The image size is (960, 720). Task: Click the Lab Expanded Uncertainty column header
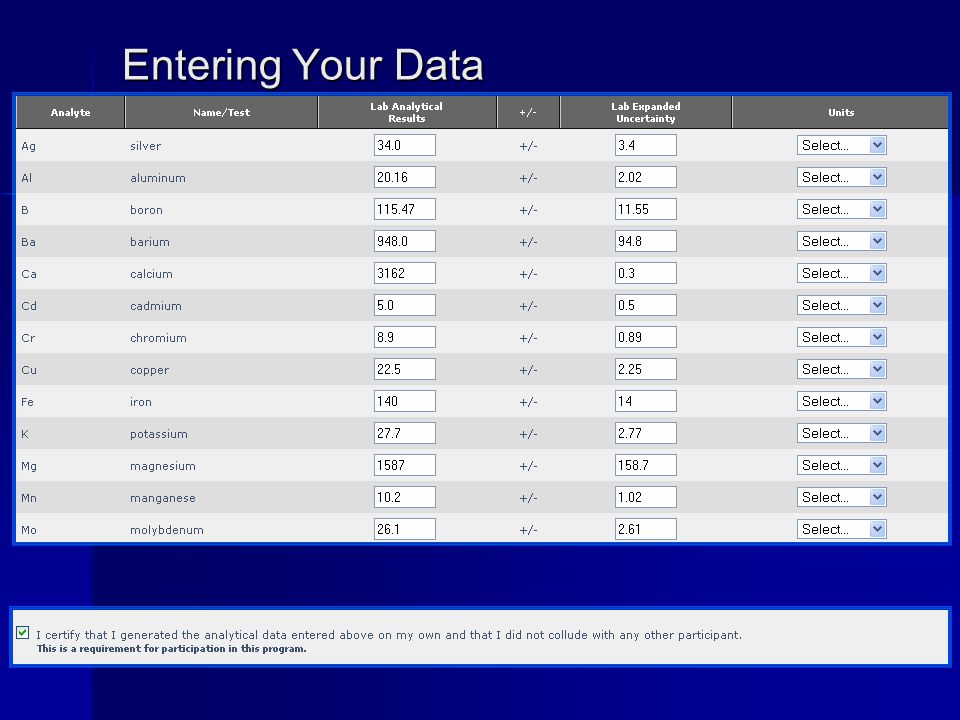point(646,112)
